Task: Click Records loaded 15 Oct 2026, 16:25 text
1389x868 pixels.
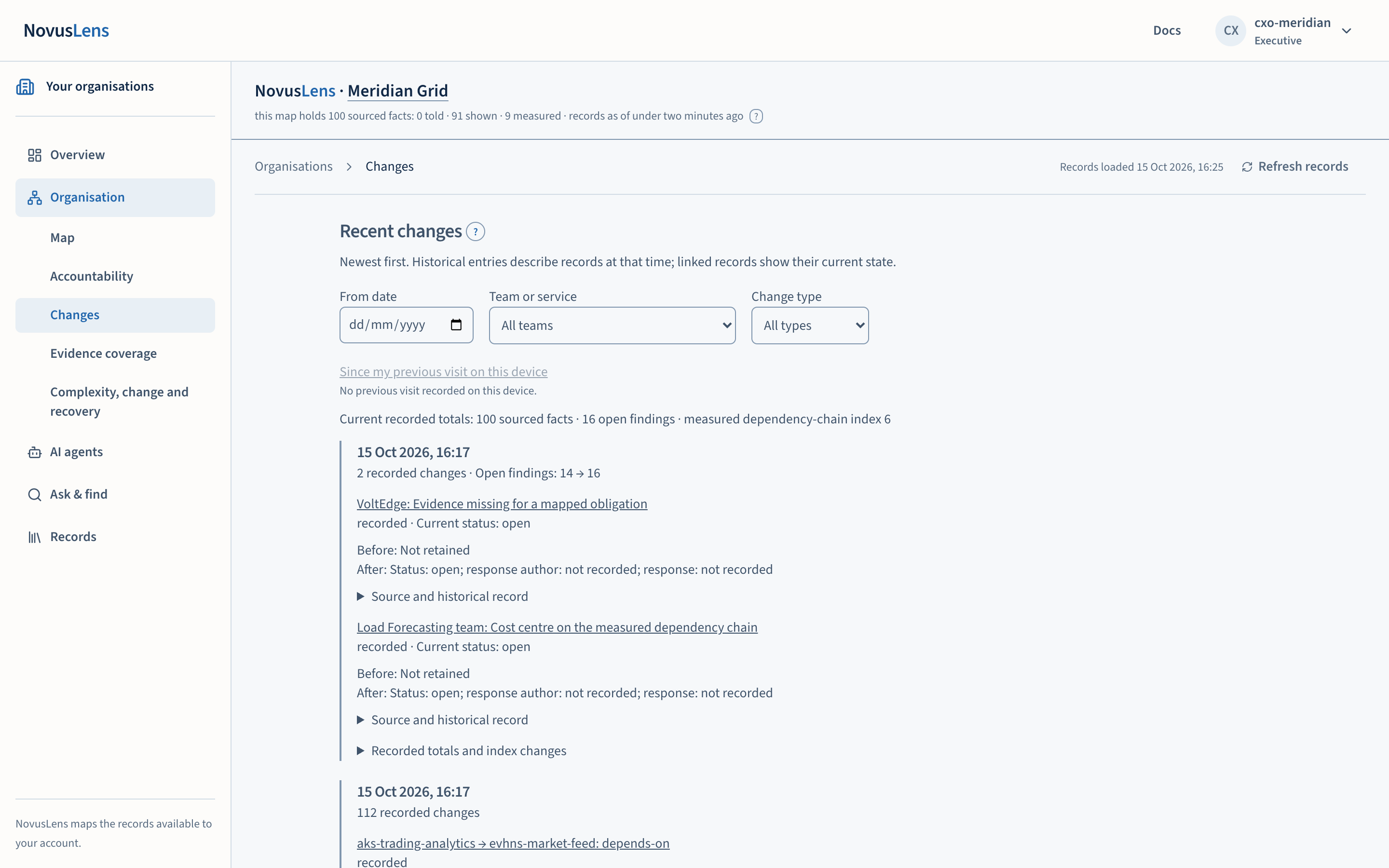Action: pyautogui.click(x=1141, y=167)
